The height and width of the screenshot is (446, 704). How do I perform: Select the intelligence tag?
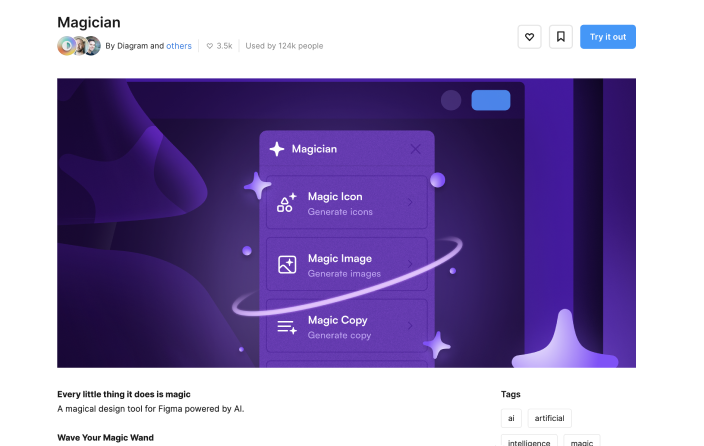click(x=529, y=441)
